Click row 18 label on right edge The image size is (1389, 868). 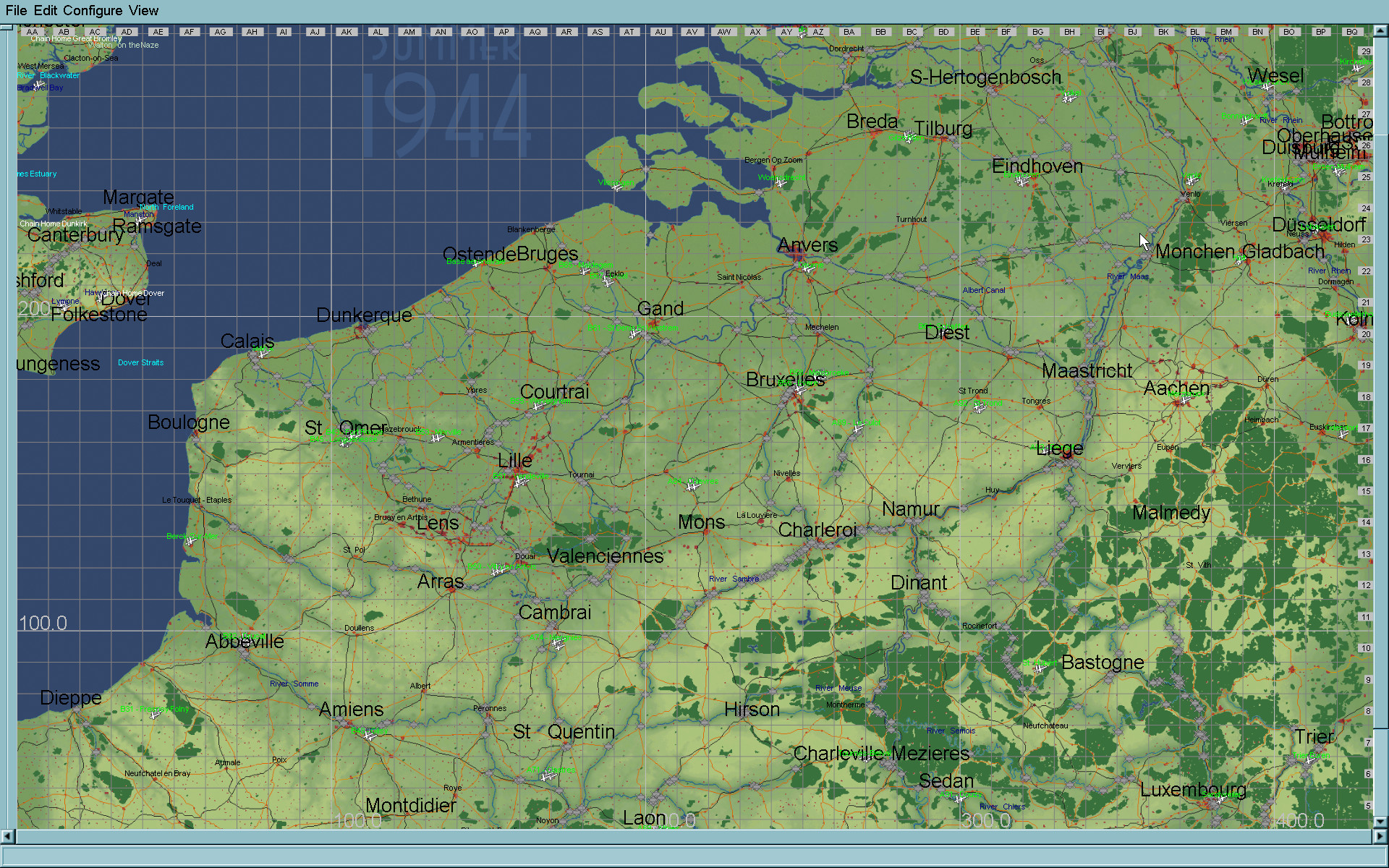click(1365, 397)
